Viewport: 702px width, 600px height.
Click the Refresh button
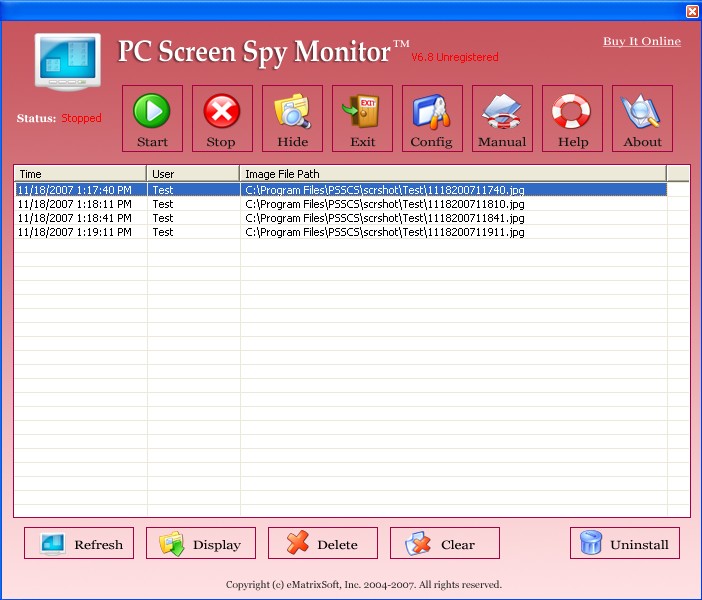pos(79,544)
